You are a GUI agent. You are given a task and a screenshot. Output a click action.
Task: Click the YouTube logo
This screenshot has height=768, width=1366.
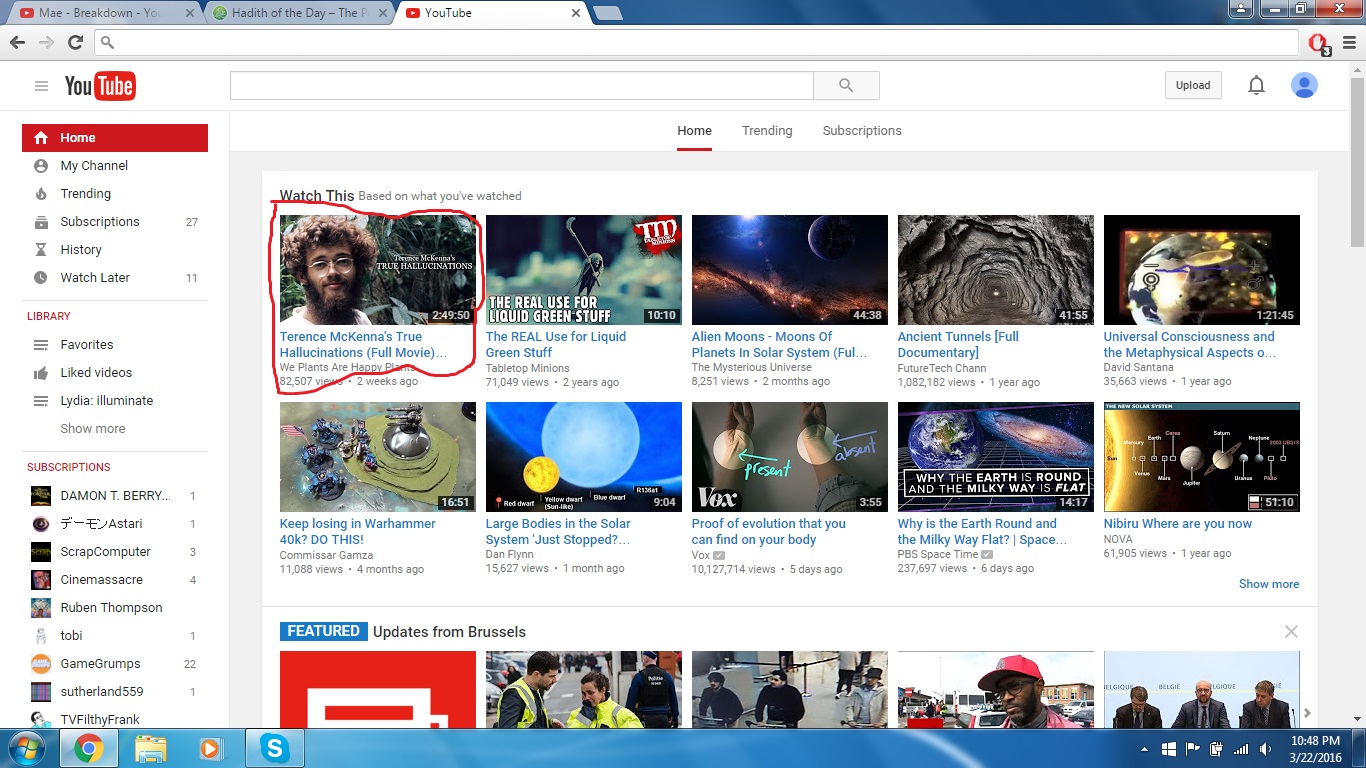[100, 86]
